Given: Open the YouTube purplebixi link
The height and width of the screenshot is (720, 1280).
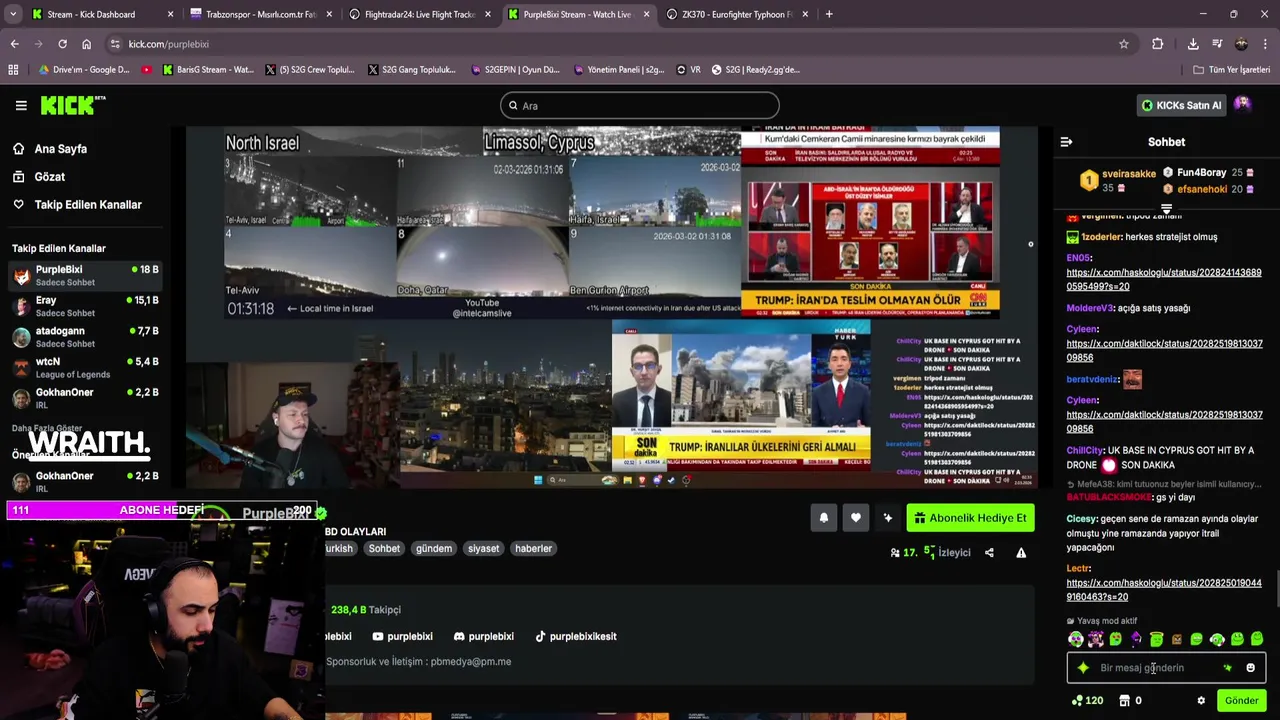Looking at the screenshot, I should [402, 636].
